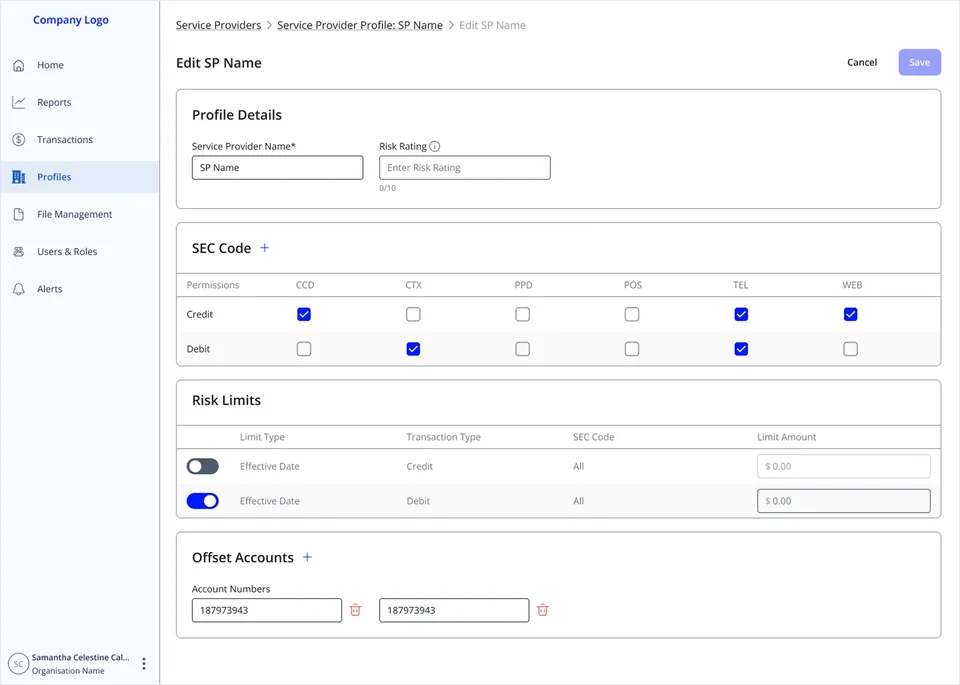Screen dimensions: 960x685
Task: Click the Credit Limit Amount field
Action: click(x=844, y=466)
